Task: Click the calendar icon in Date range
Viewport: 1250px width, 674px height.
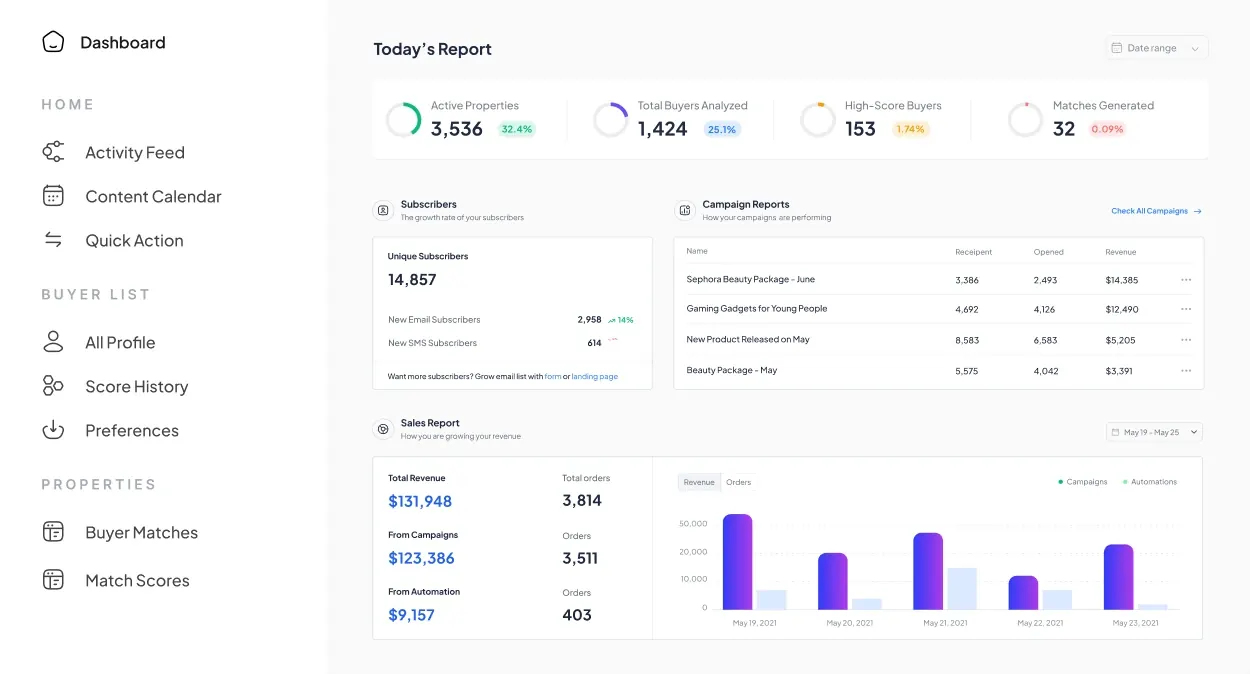Action: point(1117,48)
